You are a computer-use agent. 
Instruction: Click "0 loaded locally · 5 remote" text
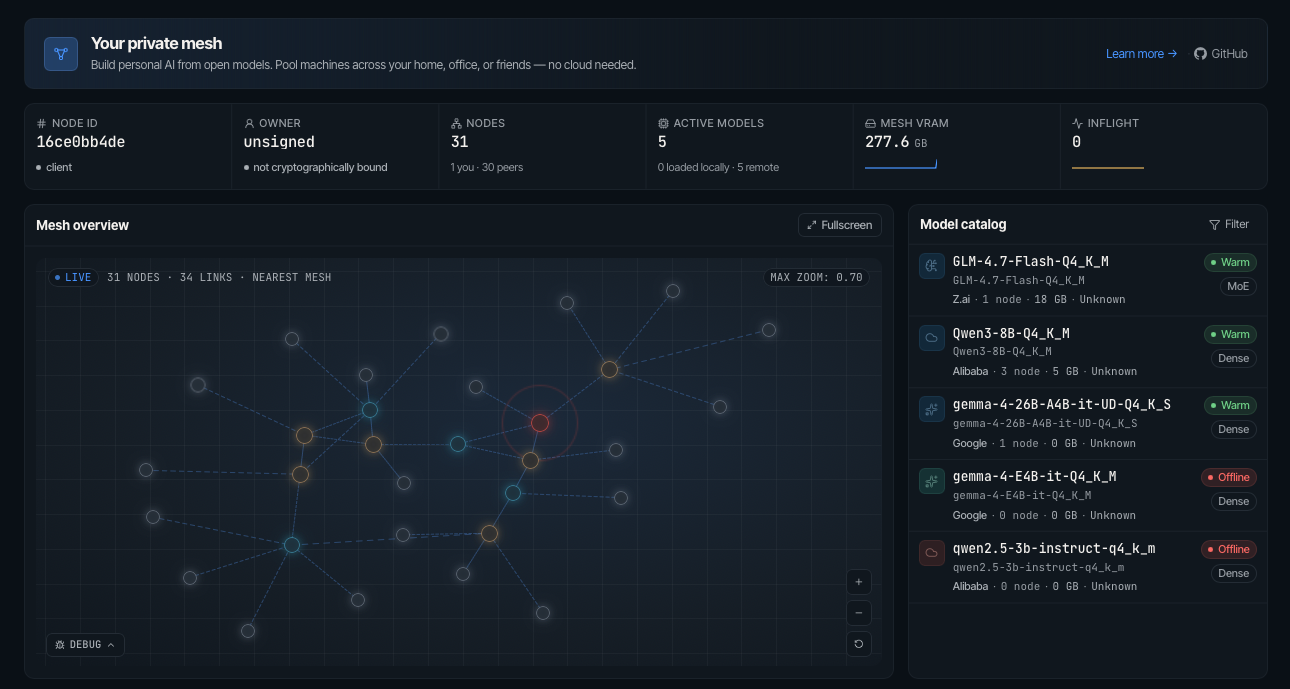point(718,167)
